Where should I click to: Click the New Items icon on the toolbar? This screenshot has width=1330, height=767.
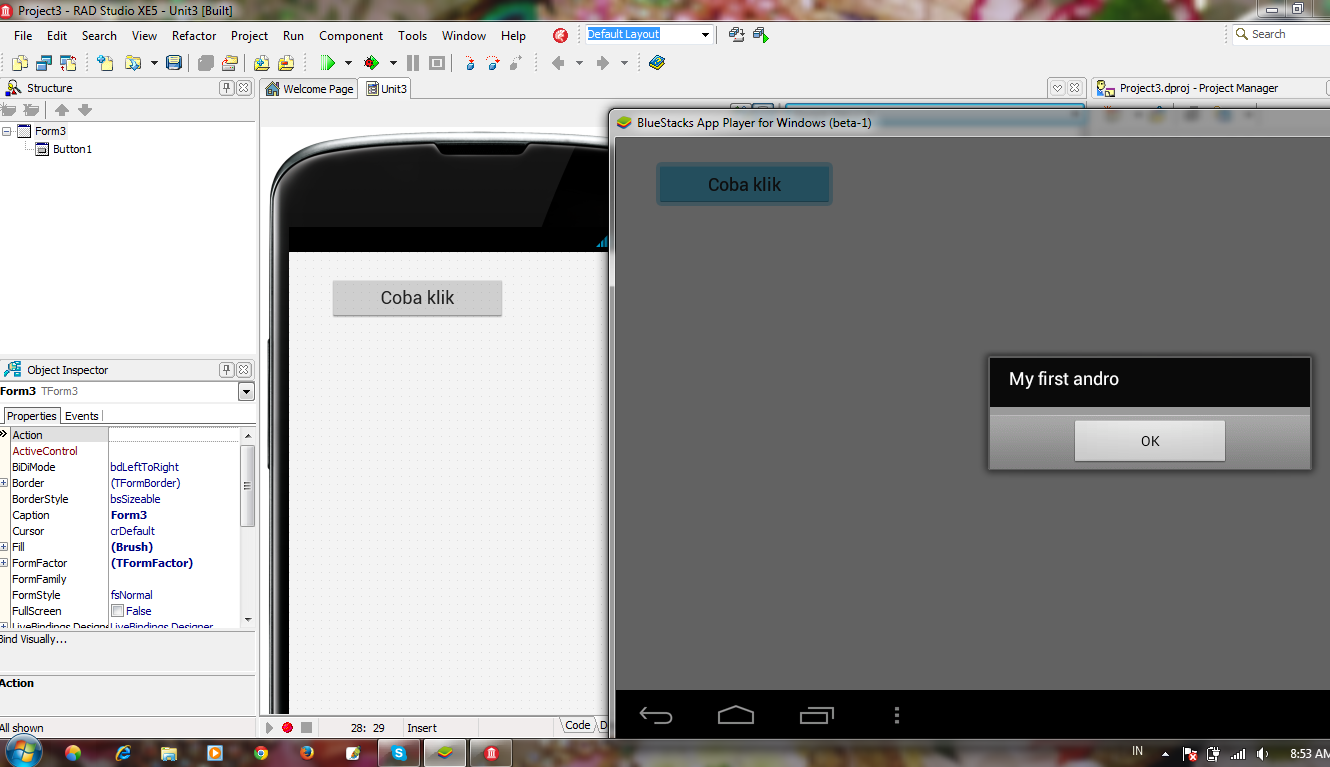pos(105,62)
